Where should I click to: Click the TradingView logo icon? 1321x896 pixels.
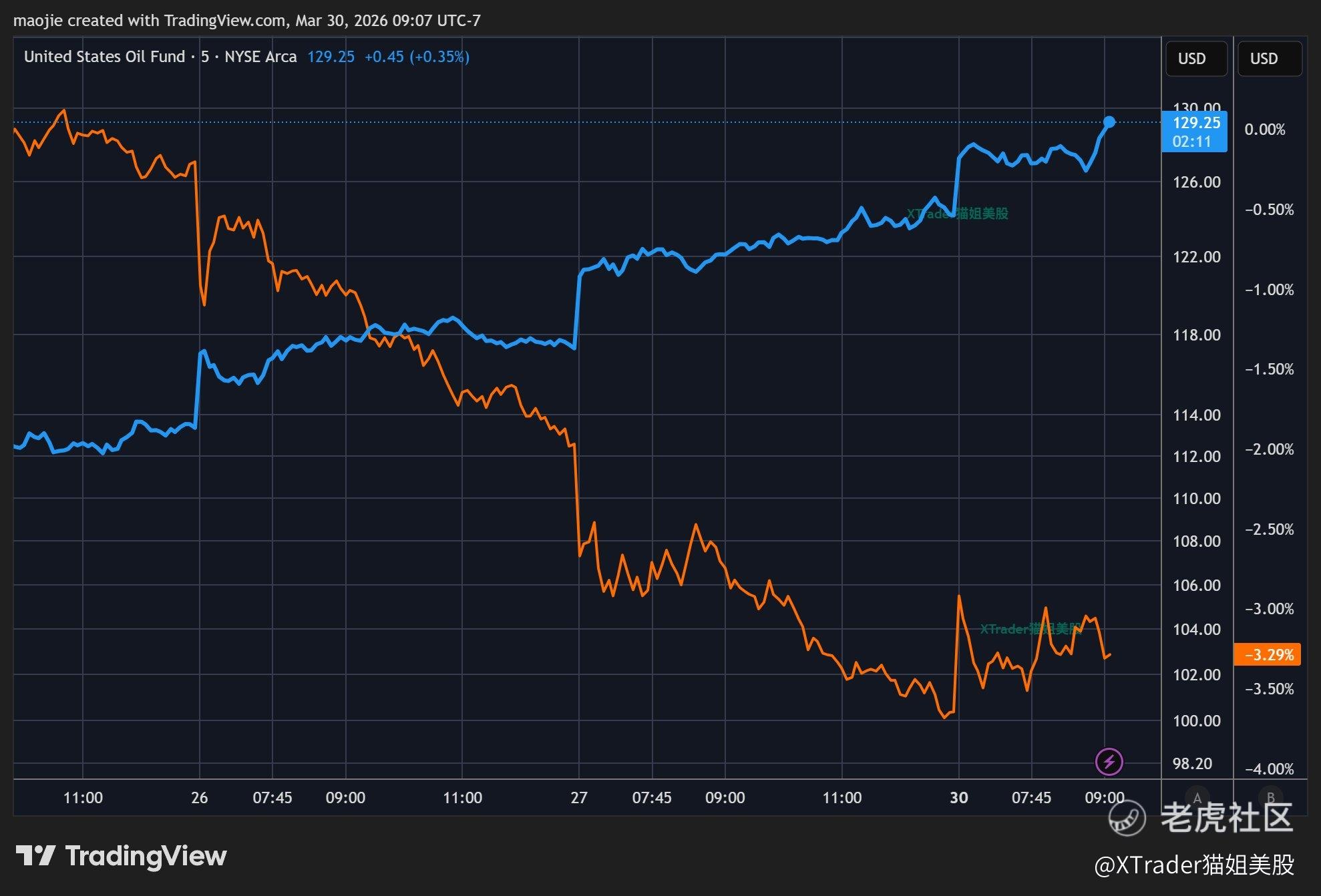35,855
